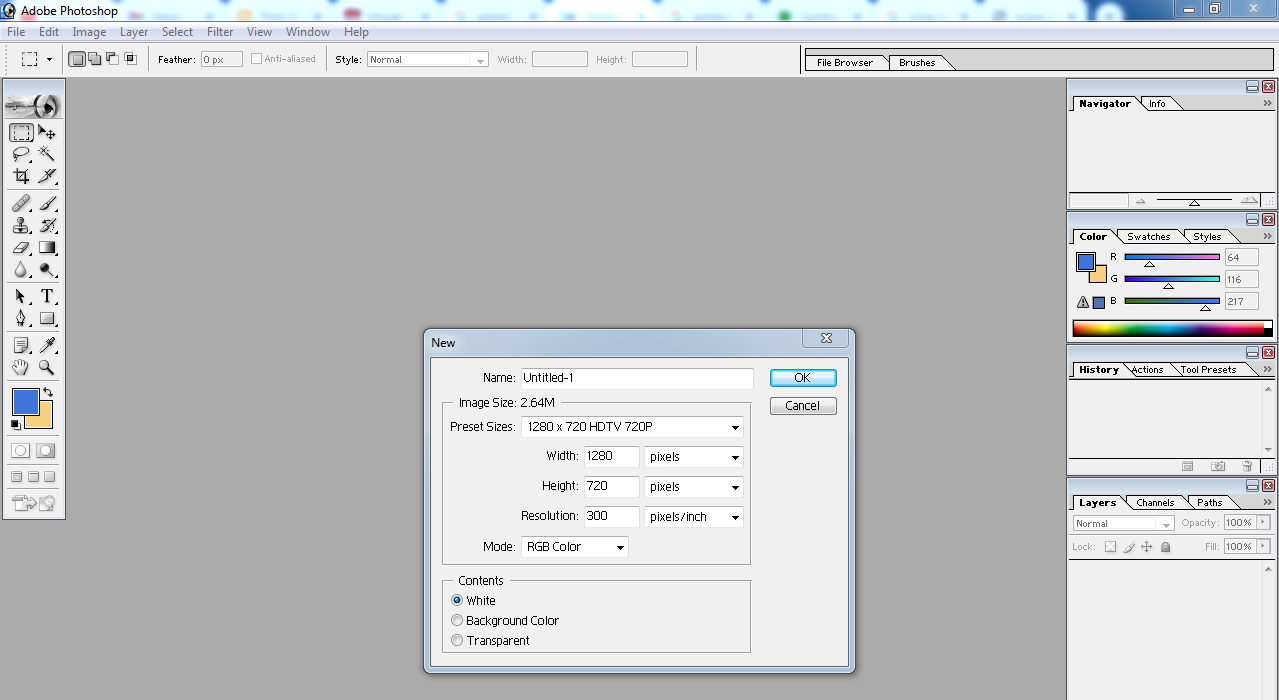
Task: Open Color panel flyout menu
Action: point(1268,236)
